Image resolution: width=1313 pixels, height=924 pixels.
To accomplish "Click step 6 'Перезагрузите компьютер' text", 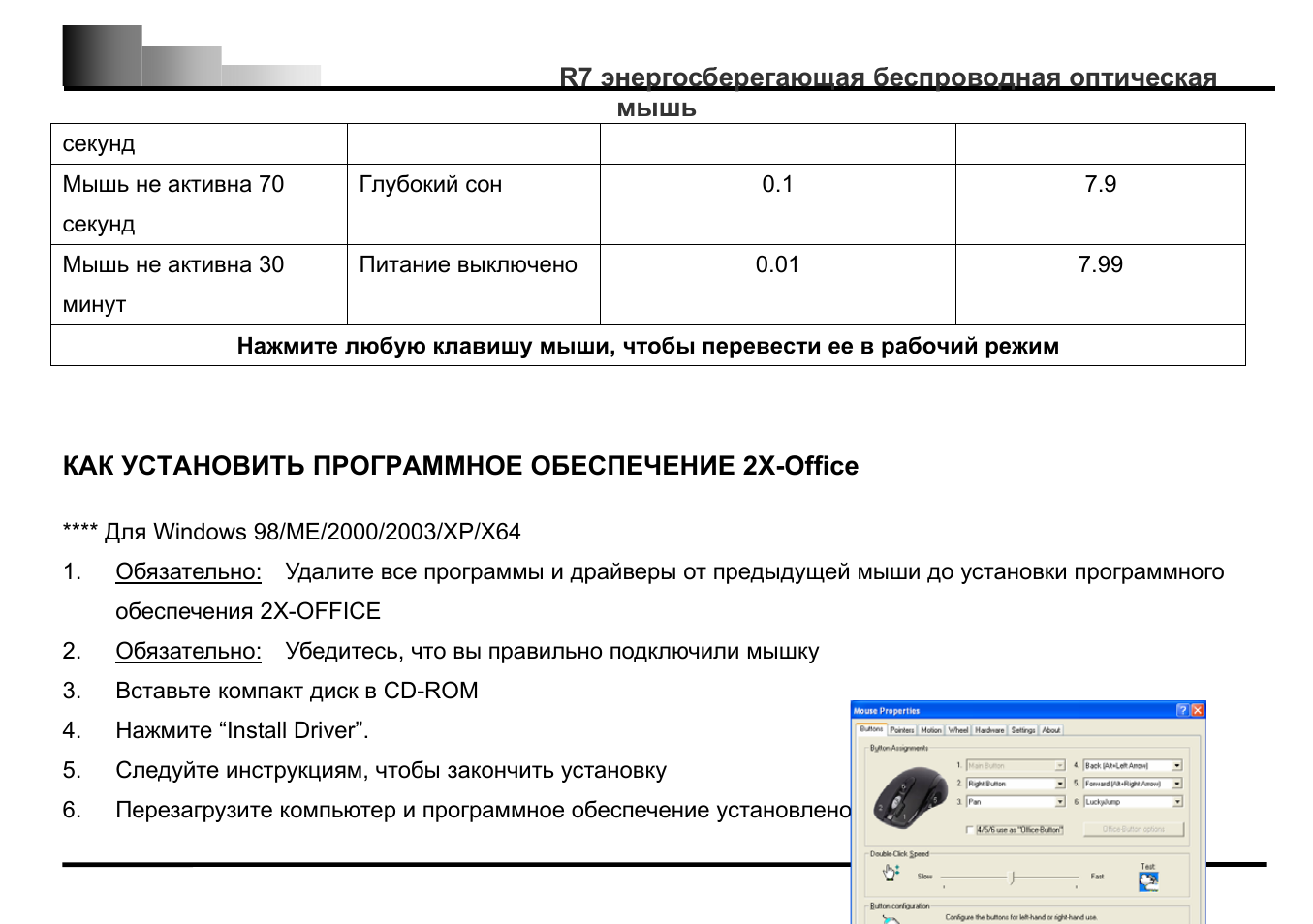I will [484, 810].
